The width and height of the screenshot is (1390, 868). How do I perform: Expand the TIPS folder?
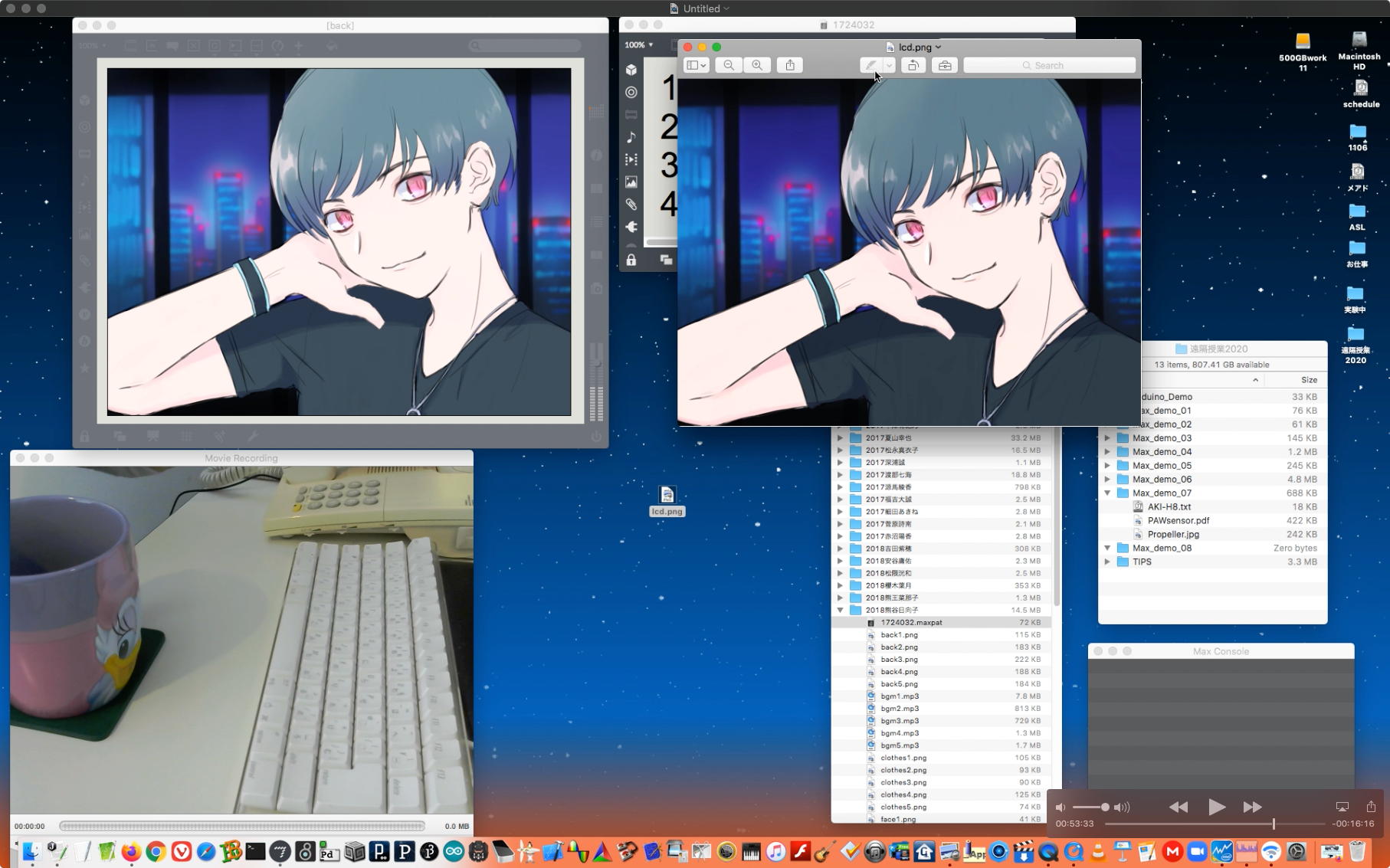click(1107, 562)
